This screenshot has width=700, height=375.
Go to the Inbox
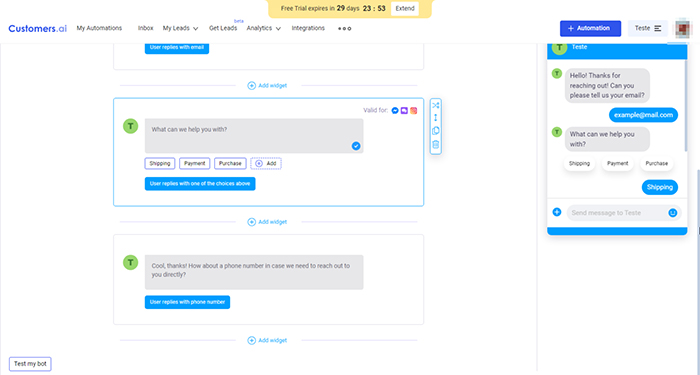[146, 28]
